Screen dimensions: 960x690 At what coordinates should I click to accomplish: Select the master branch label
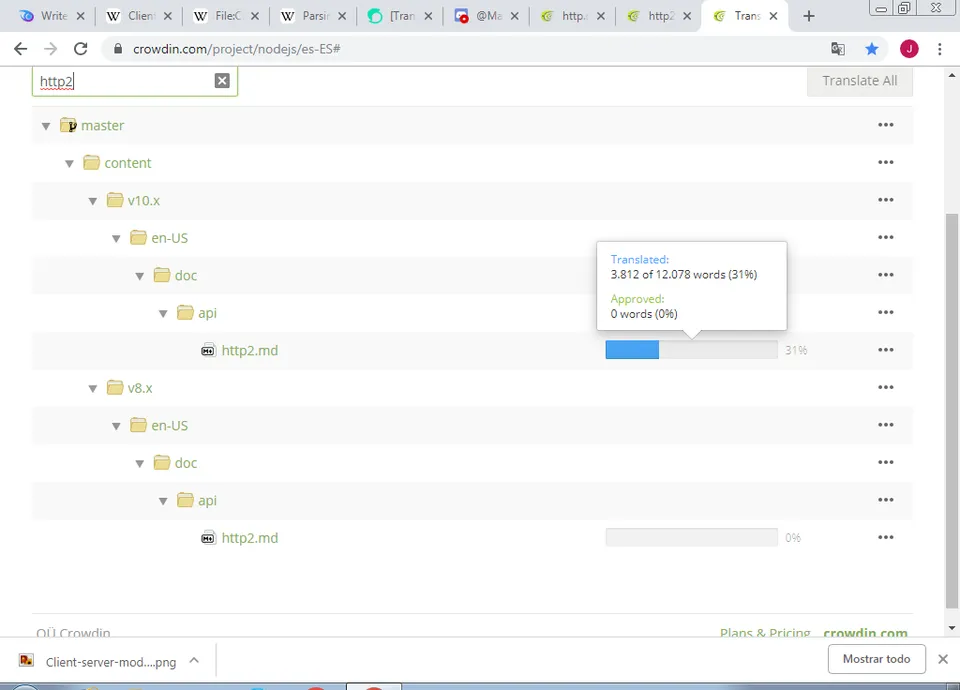[x=102, y=126]
